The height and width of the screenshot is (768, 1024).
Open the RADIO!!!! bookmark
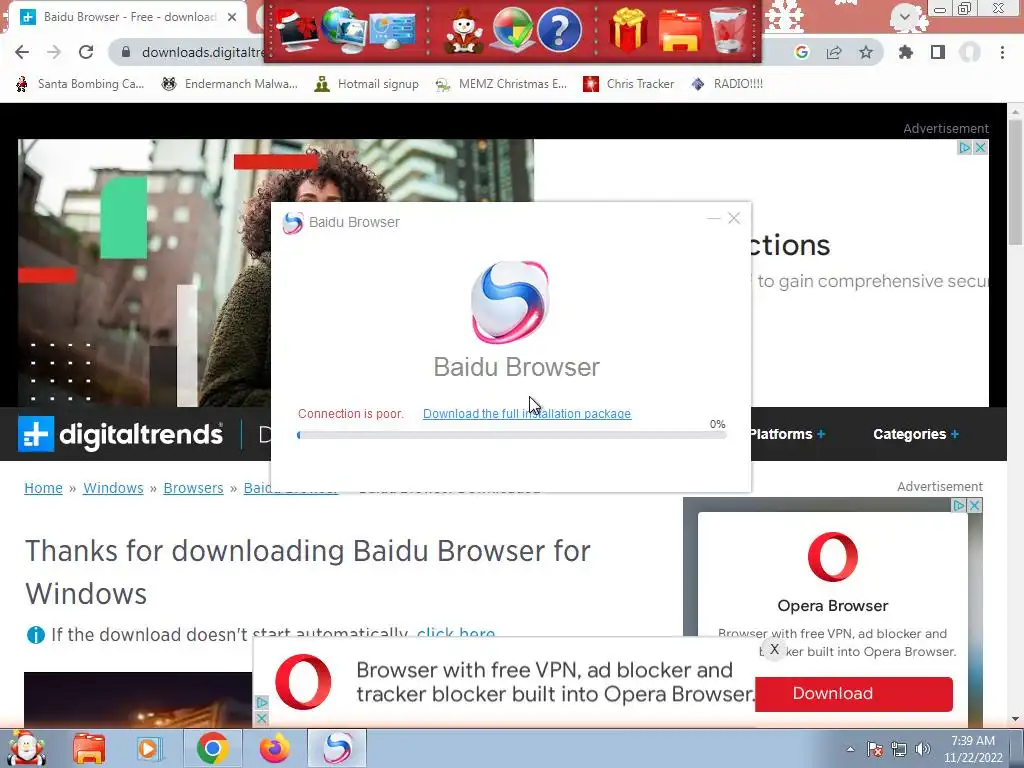727,84
